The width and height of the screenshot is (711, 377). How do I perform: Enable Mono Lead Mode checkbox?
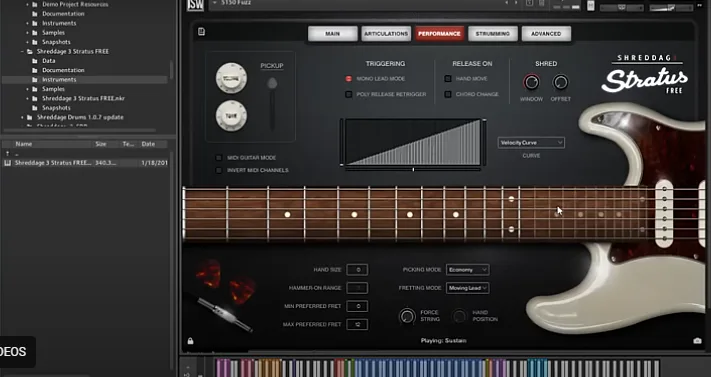[349, 79]
